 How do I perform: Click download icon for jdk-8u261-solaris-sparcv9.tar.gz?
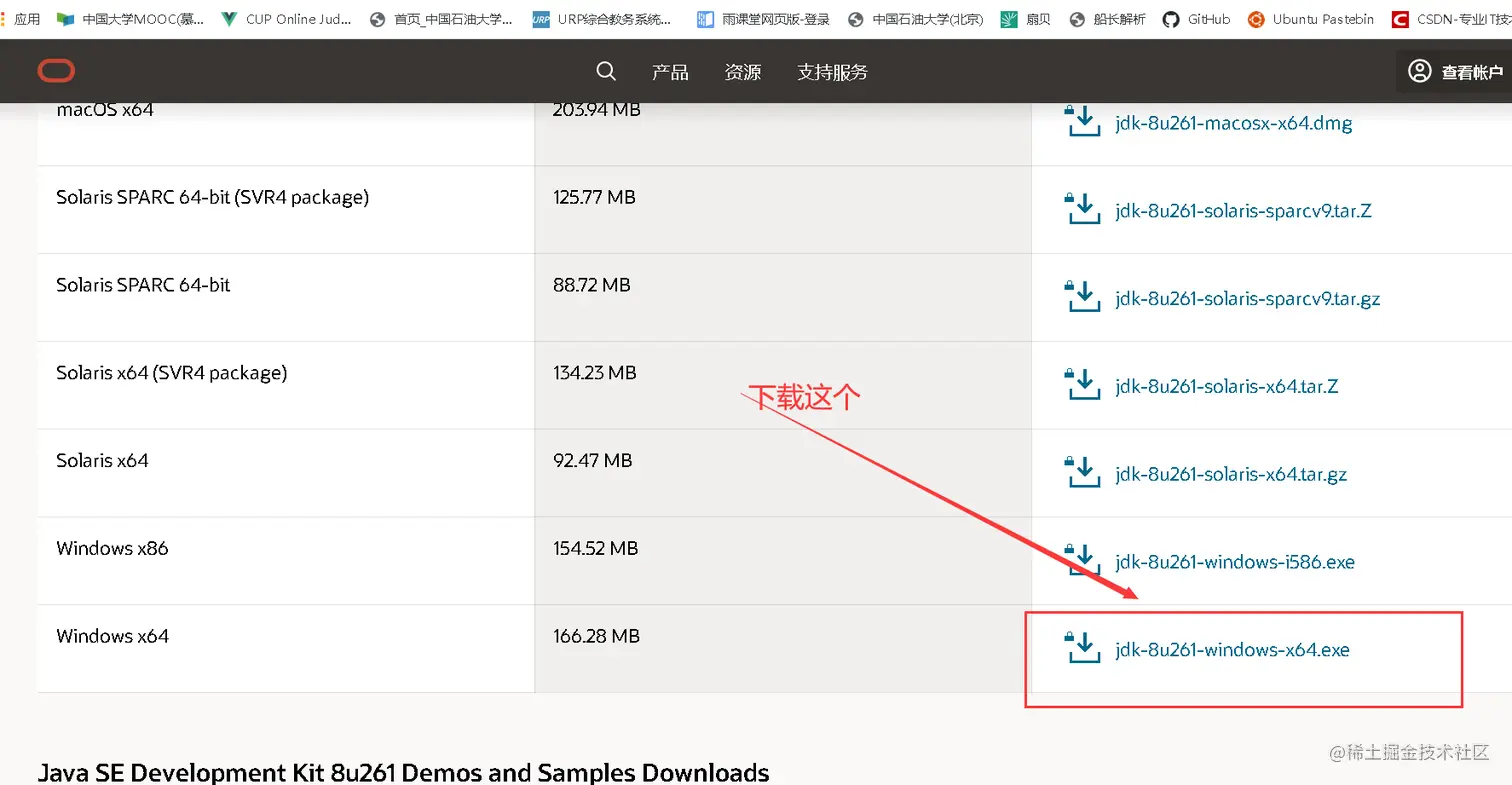pyautogui.click(x=1082, y=297)
